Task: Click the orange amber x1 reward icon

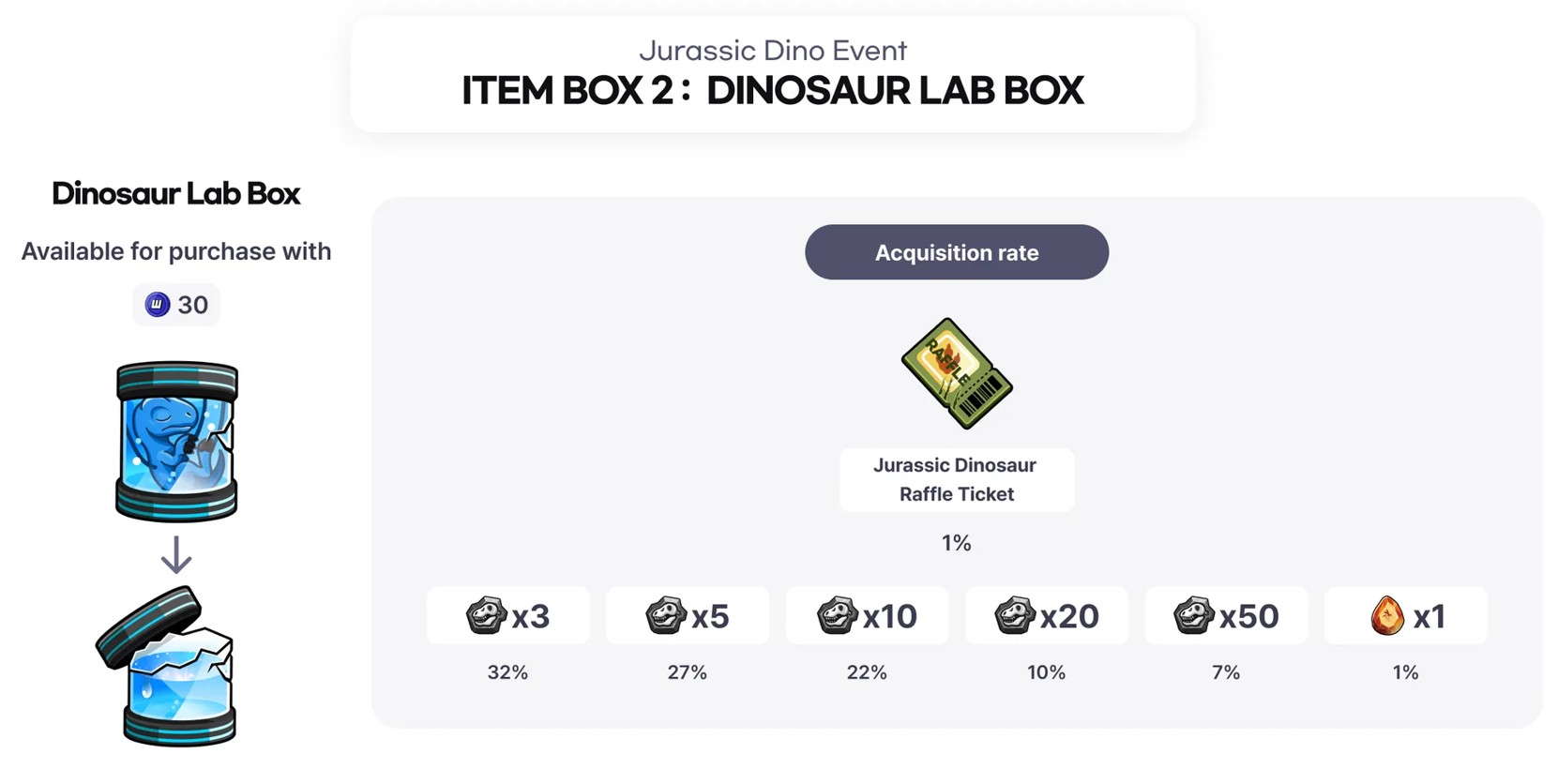Action: coord(1387,616)
